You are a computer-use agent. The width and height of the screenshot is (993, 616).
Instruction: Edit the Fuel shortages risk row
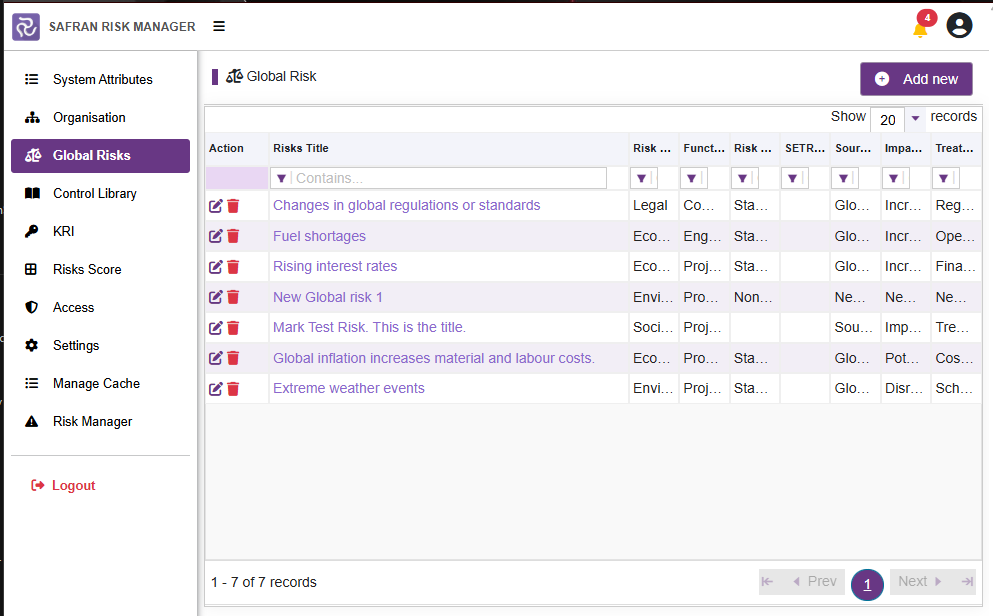coord(215,236)
